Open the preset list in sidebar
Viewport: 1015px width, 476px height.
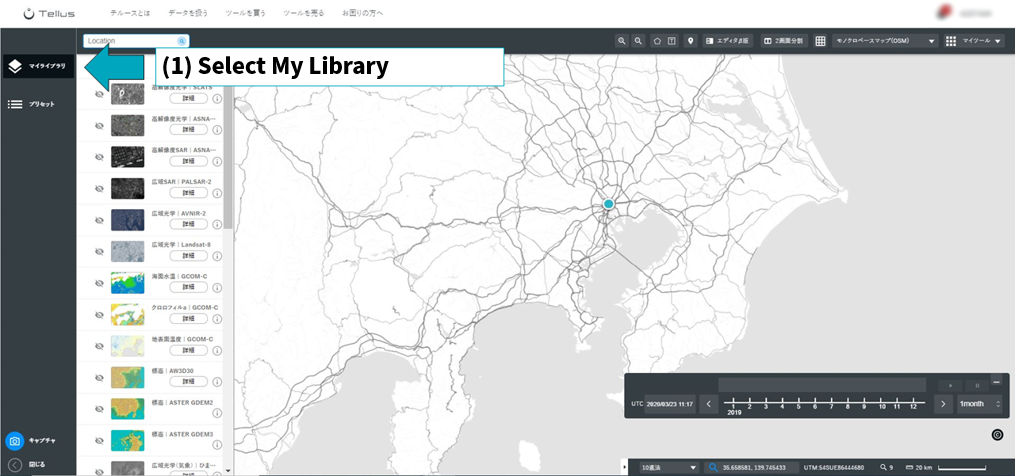(x=32, y=104)
